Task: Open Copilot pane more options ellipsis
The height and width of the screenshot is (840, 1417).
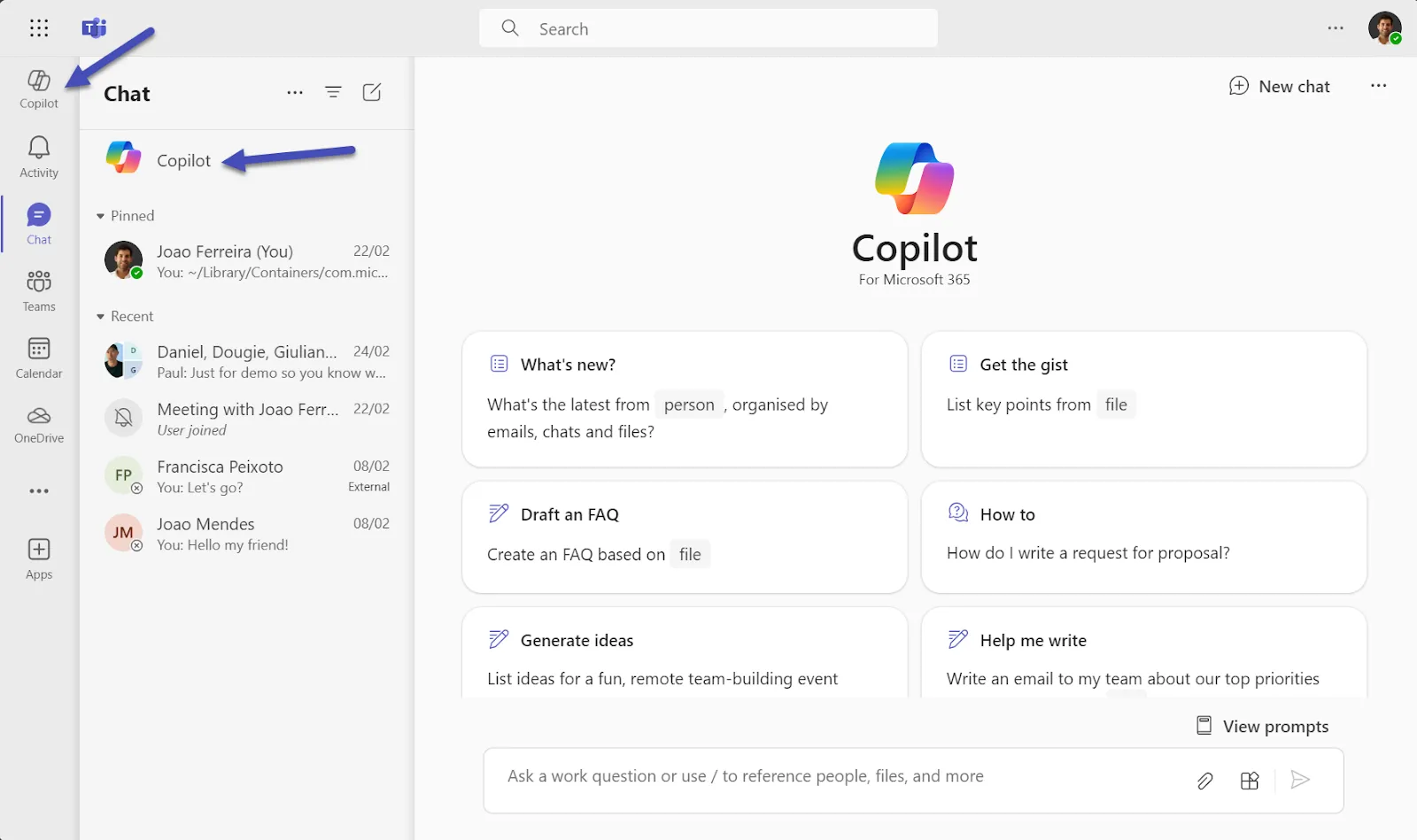Action: tap(1379, 86)
